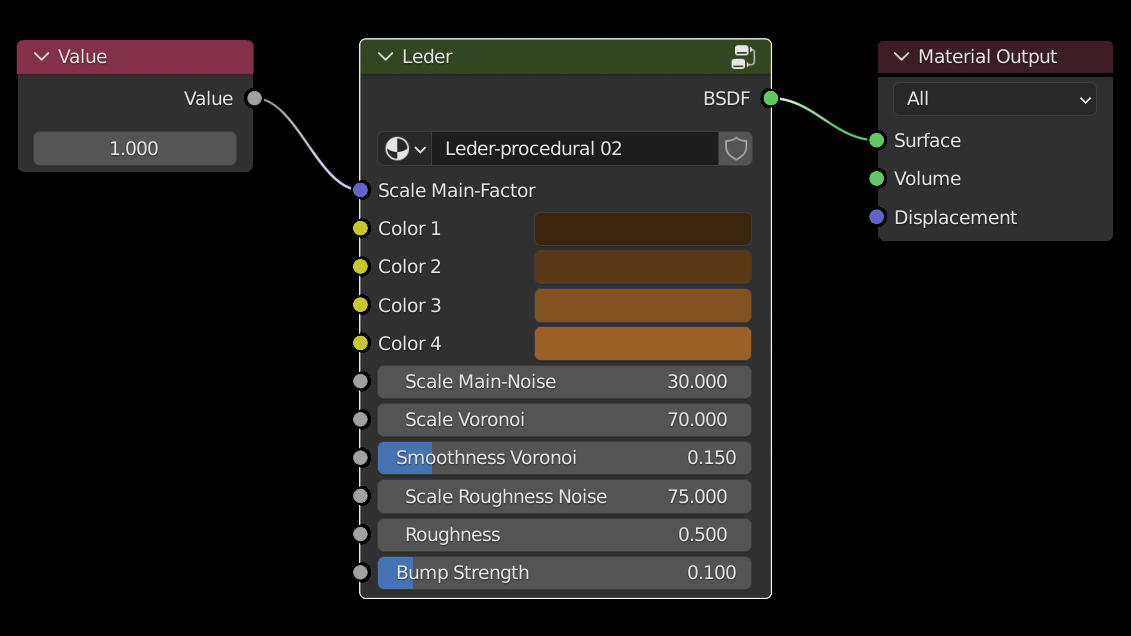Image resolution: width=1131 pixels, height=636 pixels.
Task: Open the Color 3 swatch
Action: (x=642, y=305)
